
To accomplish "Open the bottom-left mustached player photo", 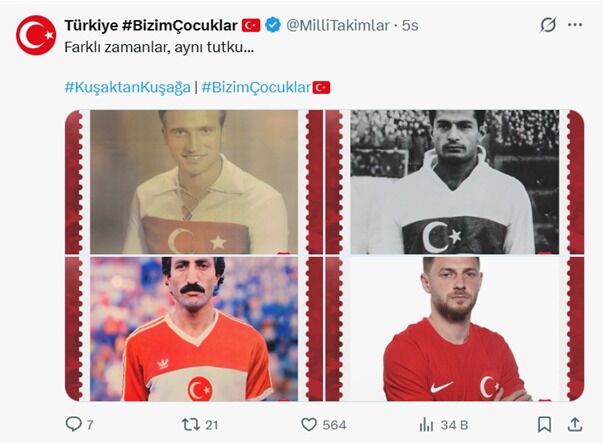I will tap(194, 329).
